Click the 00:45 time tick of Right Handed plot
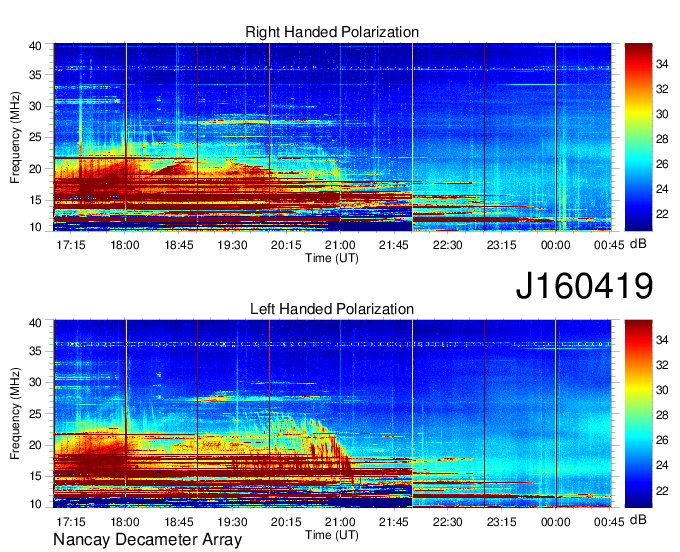 pos(609,245)
